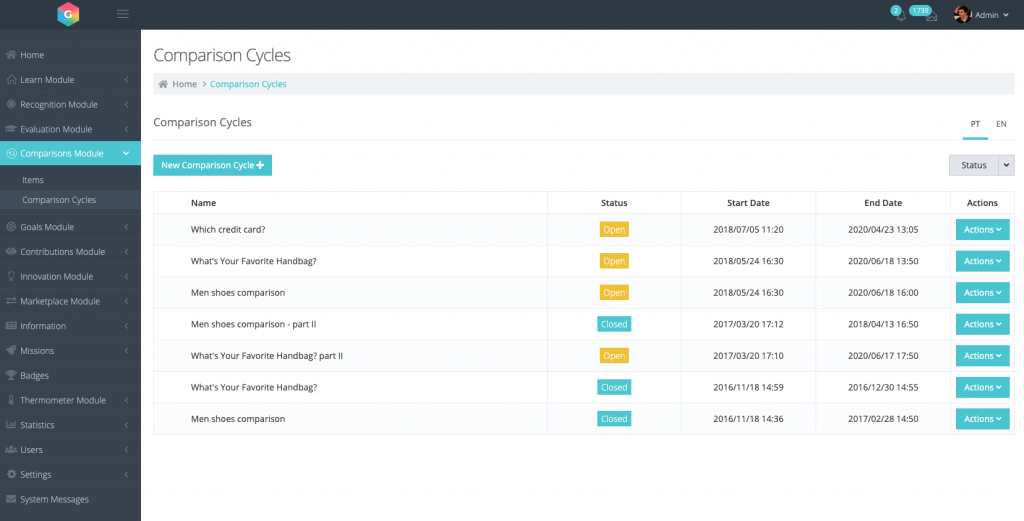Open the Status filter dropdown arrow

coord(1006,165)
